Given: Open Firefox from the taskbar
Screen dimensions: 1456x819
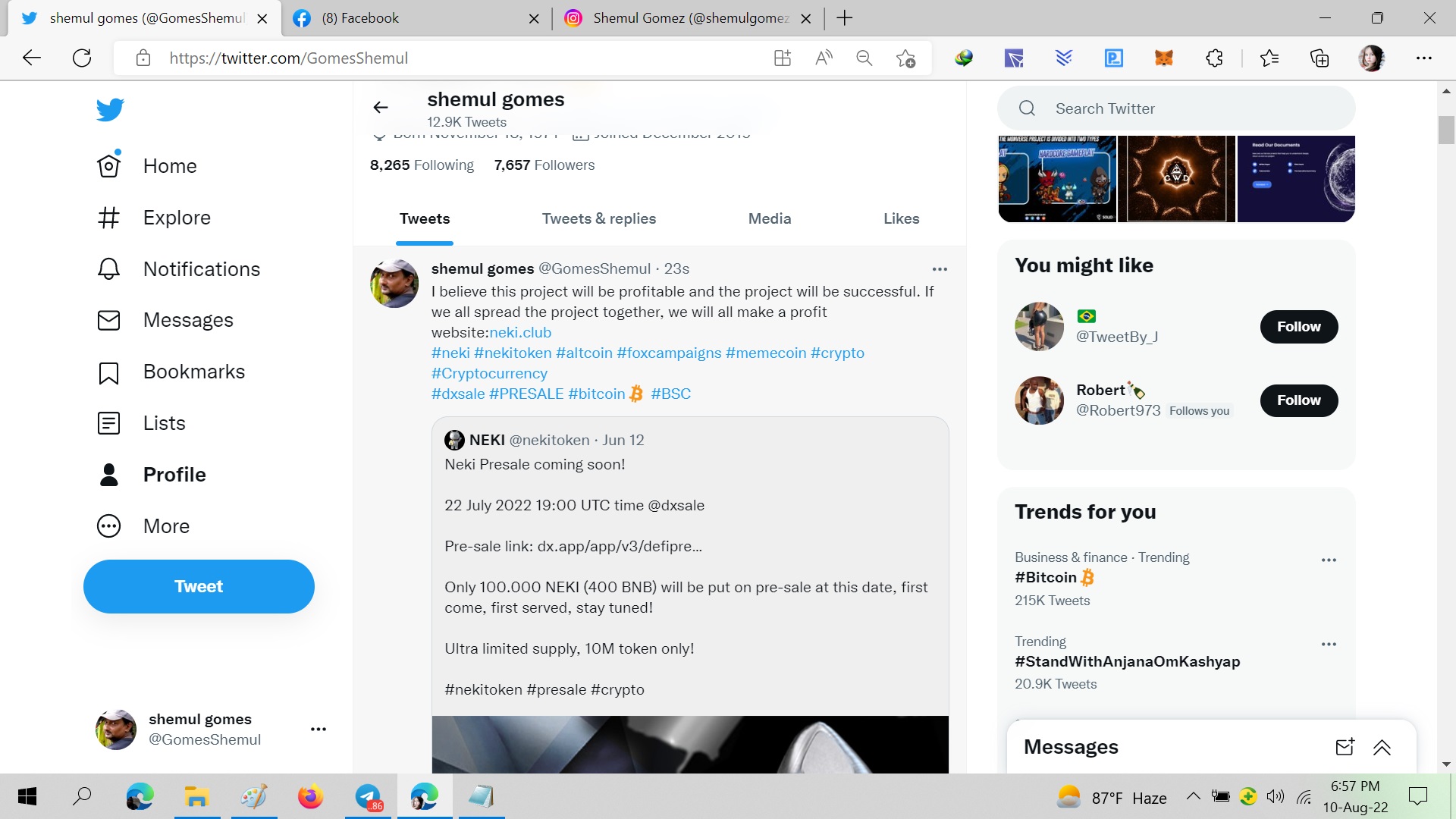Looking at the screenshot, I should [310, 796].
